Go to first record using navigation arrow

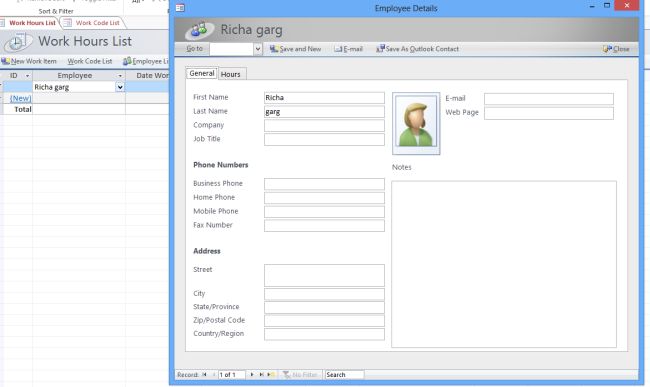pyautogui.click(x=204, y=375)
